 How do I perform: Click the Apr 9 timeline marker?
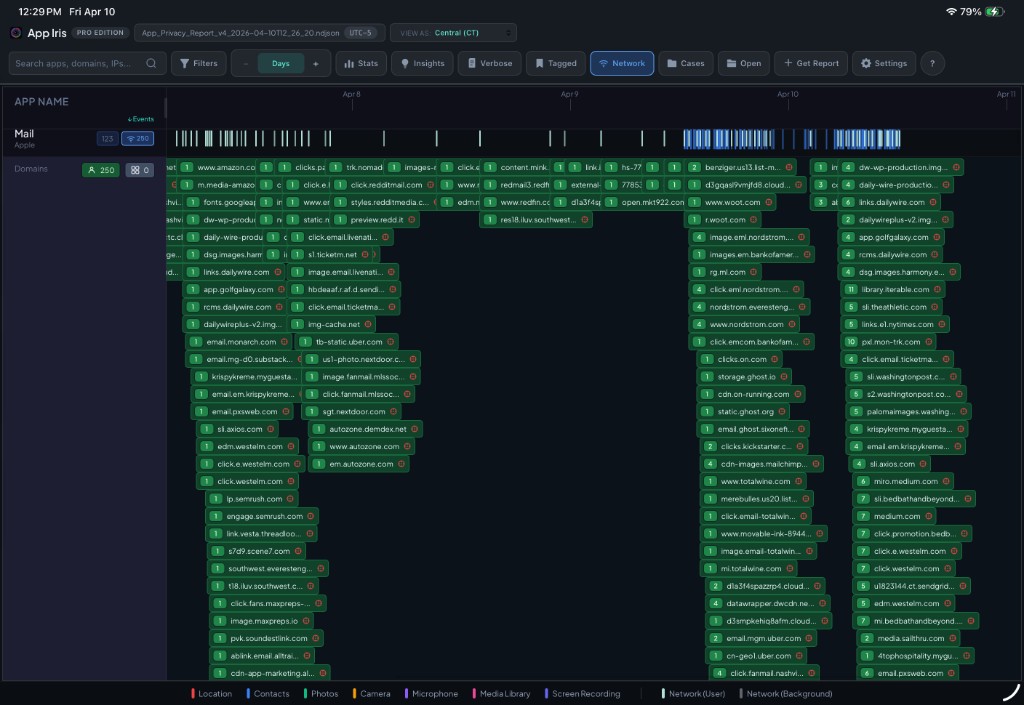click(x=569, y=95)
